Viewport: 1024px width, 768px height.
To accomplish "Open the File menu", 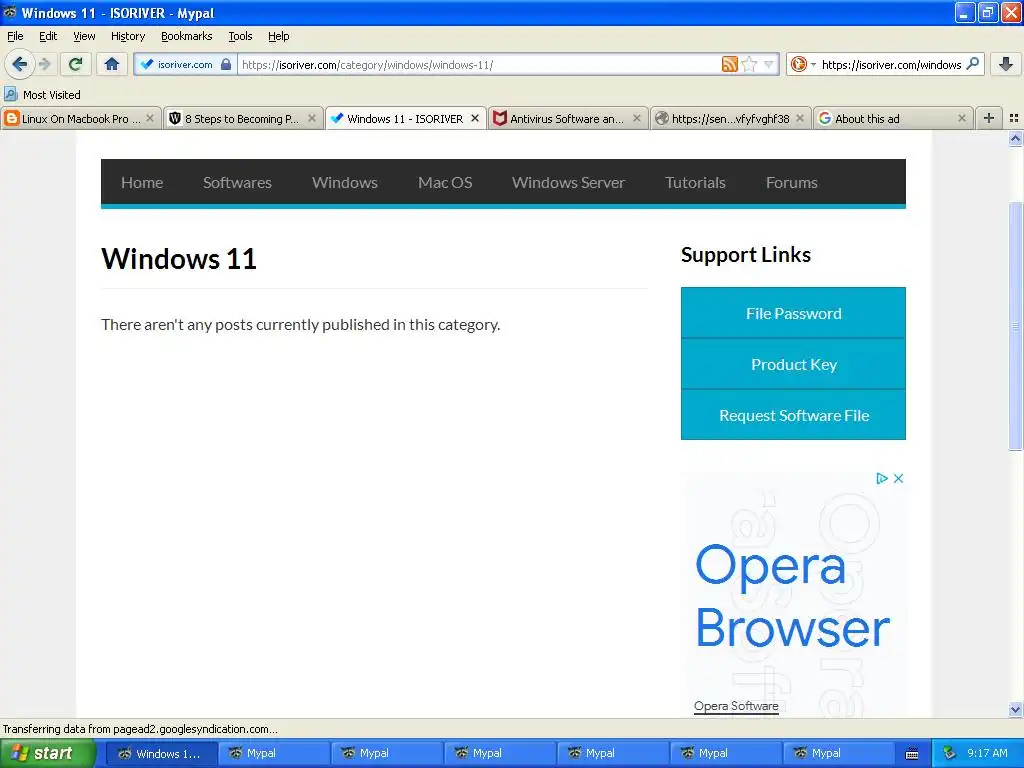I will pos(15,36).
